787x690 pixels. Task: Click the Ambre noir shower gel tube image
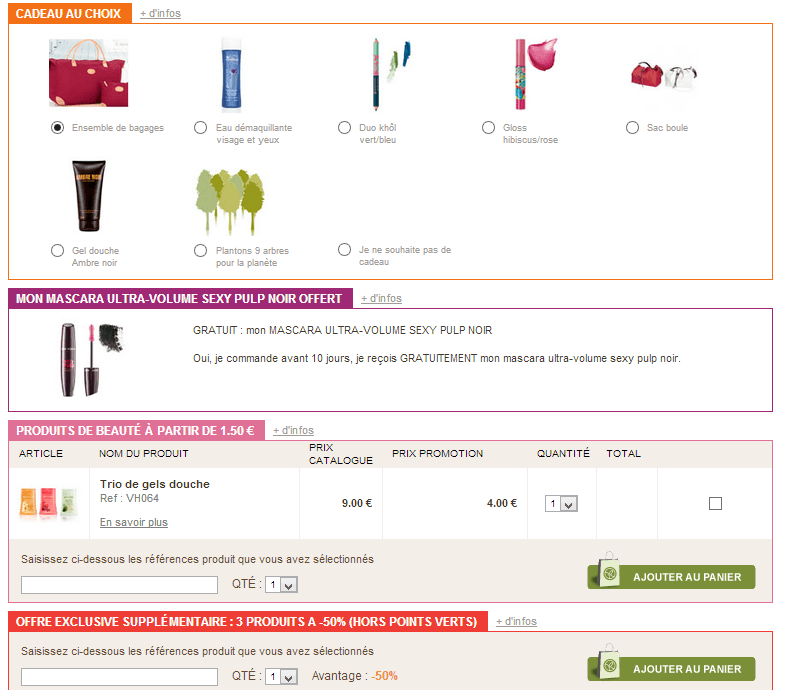point(88,196)
